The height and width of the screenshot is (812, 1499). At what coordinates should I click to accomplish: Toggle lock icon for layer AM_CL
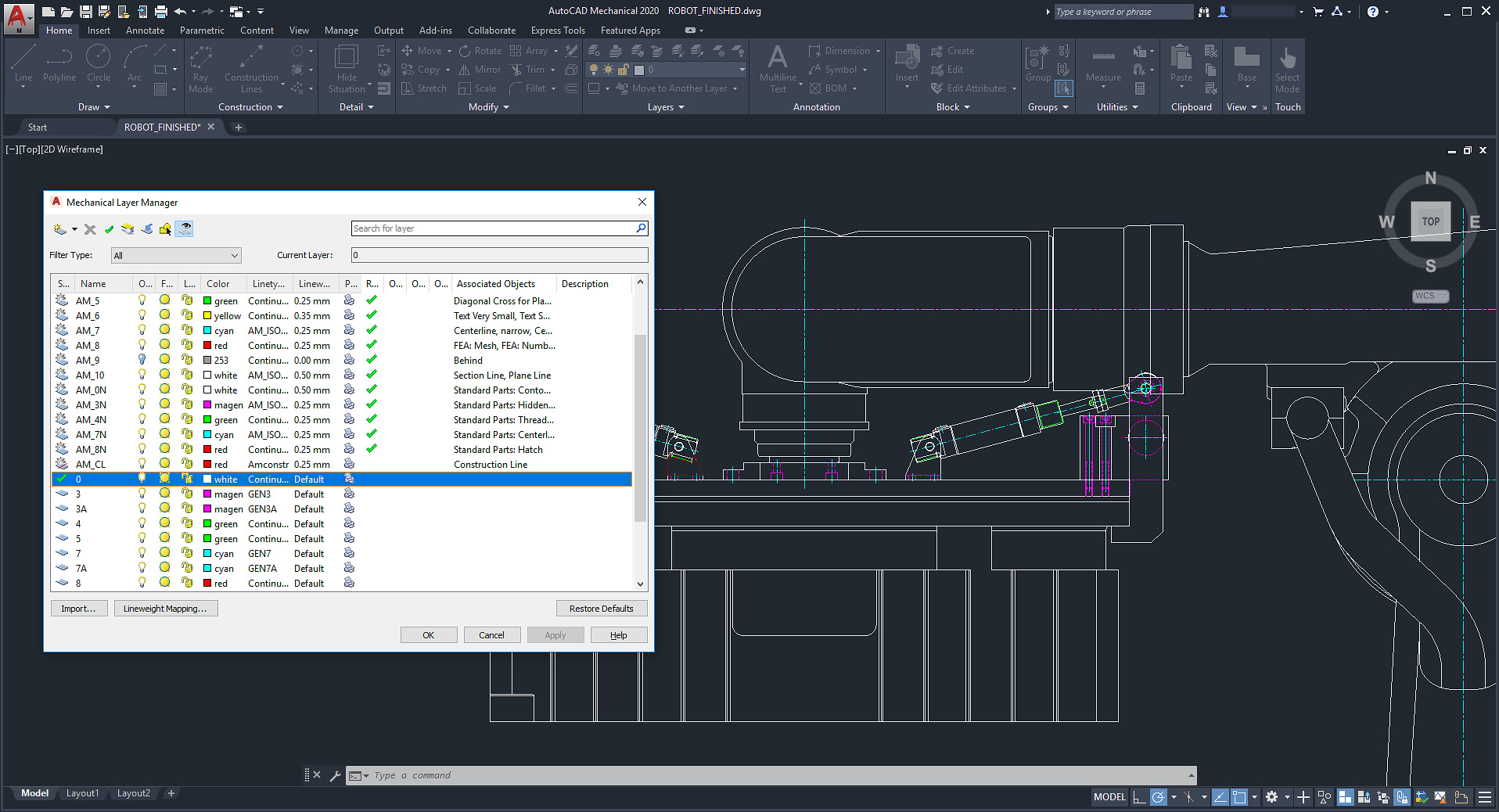[x=187, y=465]
